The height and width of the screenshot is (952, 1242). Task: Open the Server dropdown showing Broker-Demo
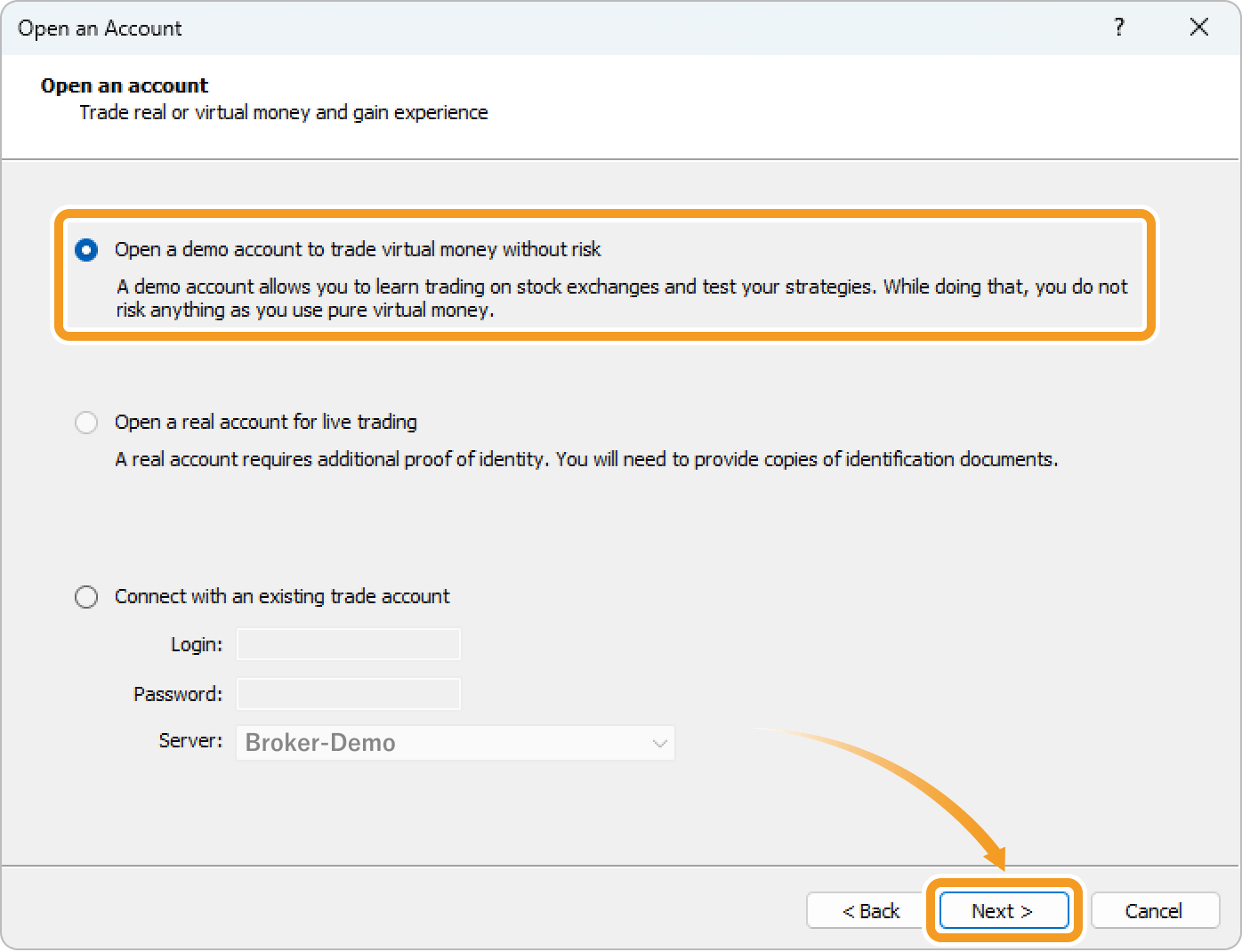(456, 743)
